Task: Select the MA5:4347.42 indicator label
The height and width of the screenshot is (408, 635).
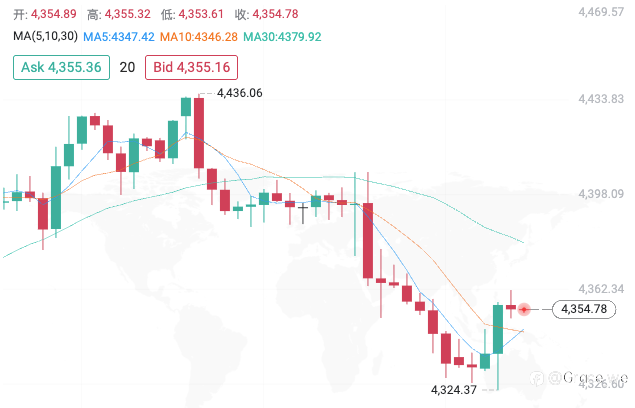Action: pos(119,37)
